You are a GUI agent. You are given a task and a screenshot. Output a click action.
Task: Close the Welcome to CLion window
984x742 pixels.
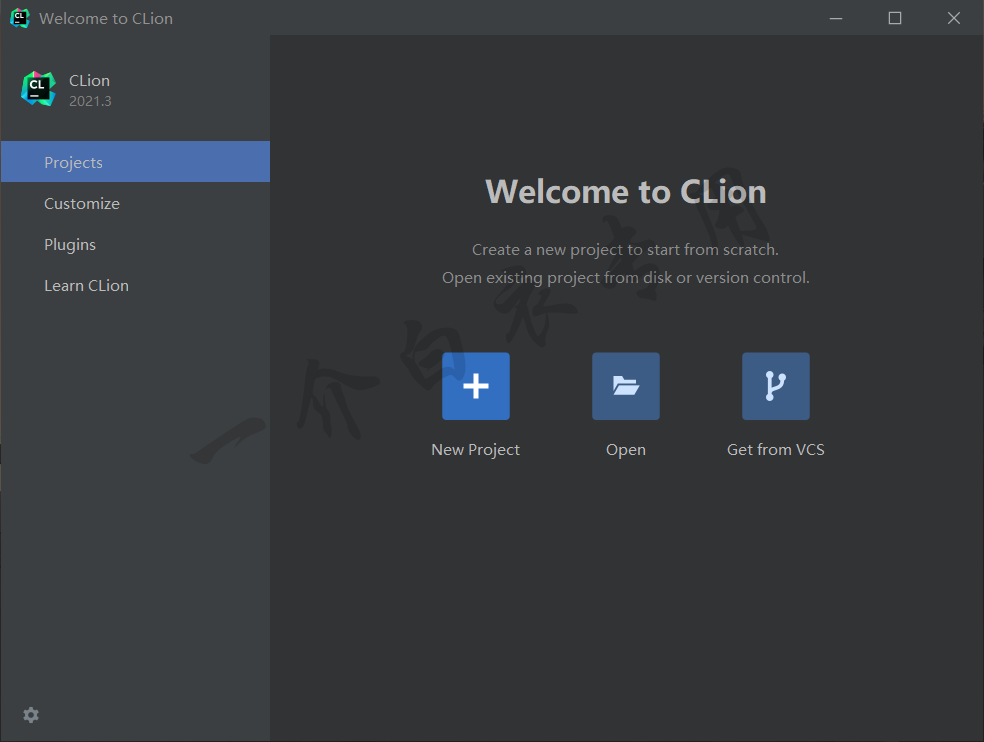(x=954, y=18)
